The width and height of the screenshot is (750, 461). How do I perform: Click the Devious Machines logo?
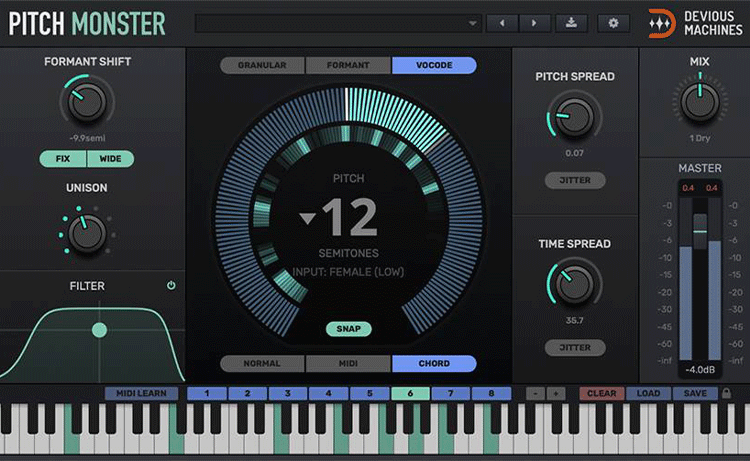click(695, 23)
